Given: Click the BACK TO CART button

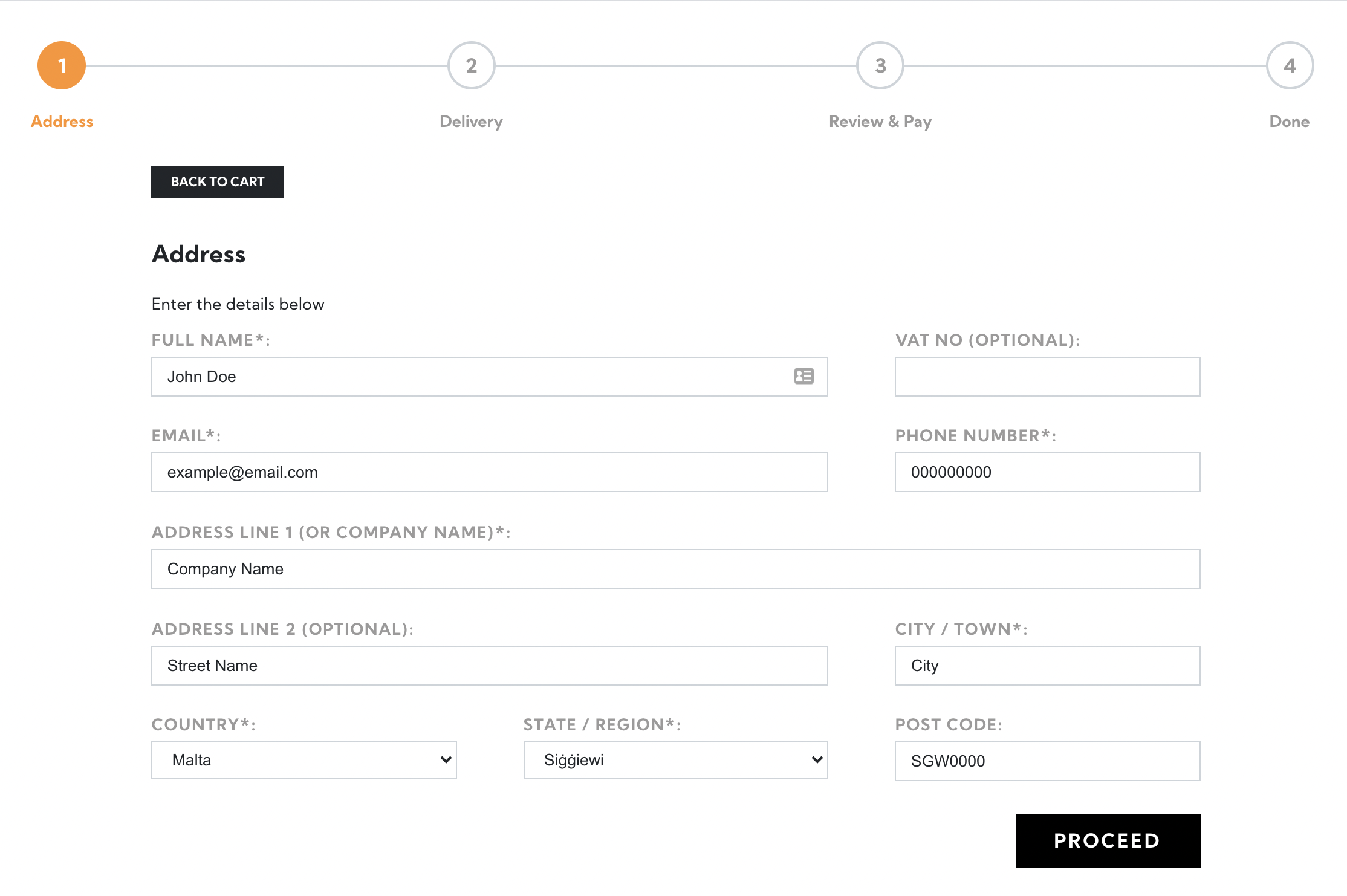Looking at the screenshot, I should (217, 181).
